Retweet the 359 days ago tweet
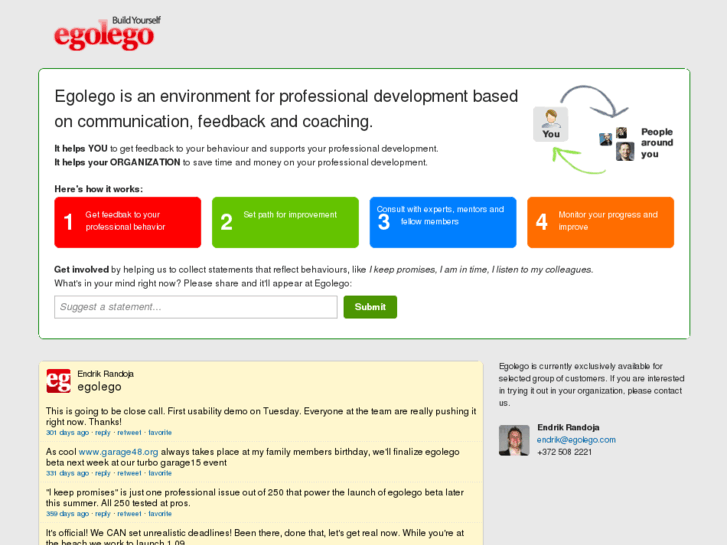The width and height of the screenshot is (727, 545). [x=129, y=514]
